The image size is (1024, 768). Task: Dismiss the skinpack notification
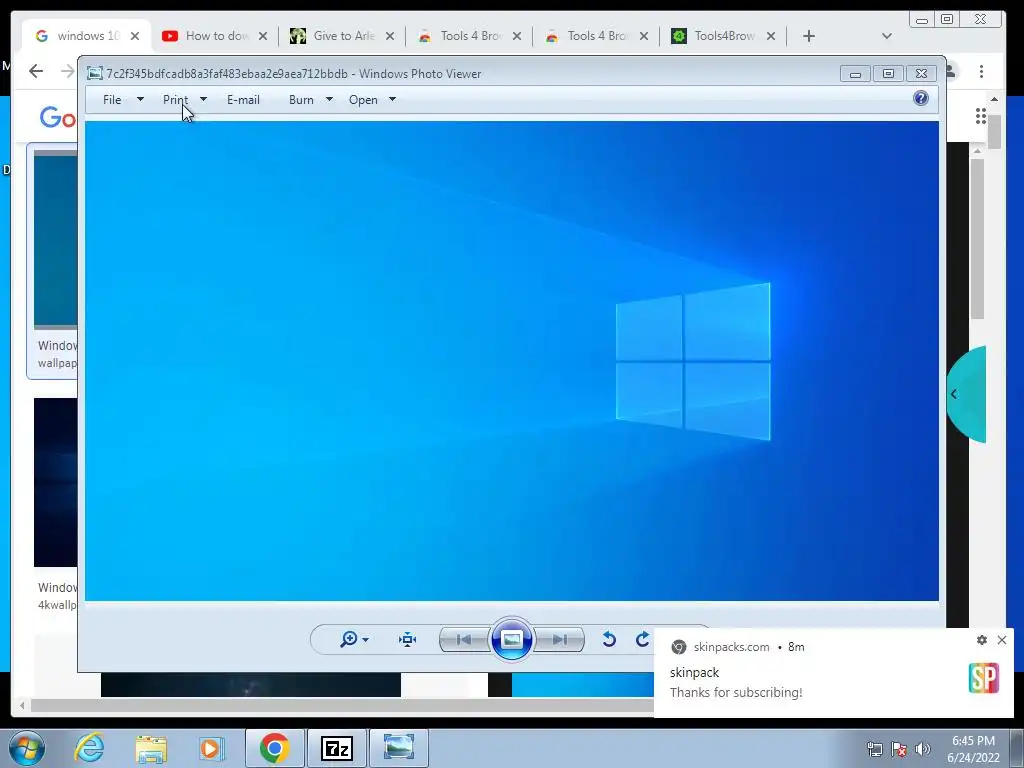pyautogui.click(x=1002, y=640)
